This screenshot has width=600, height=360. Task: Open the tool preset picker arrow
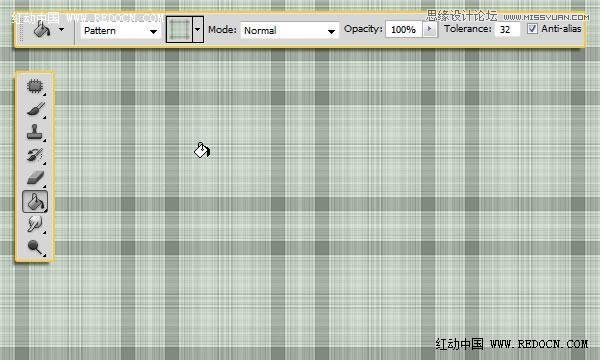(x=61, y=29)
